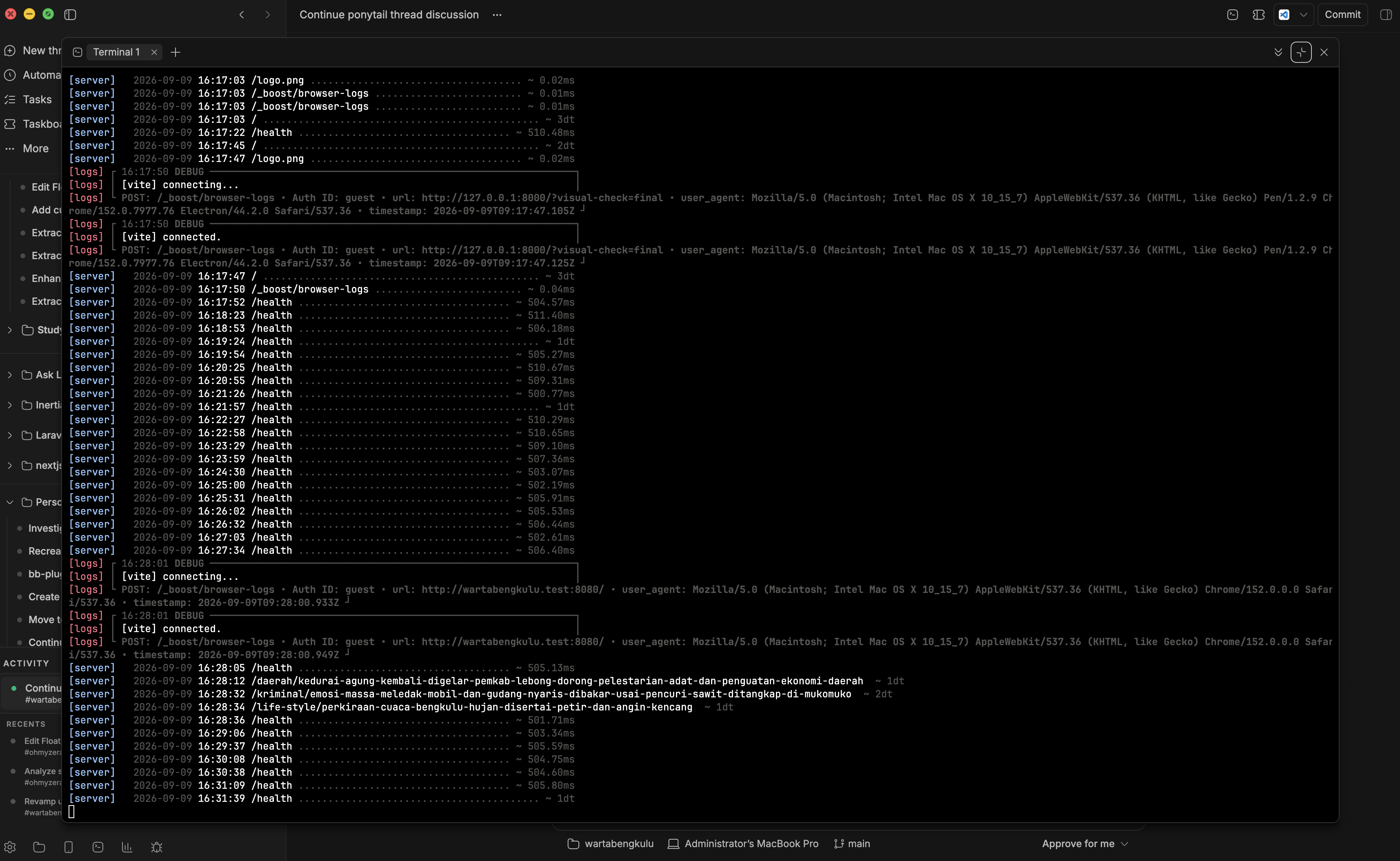1400x861 pixels.
Task: Open Settings gear icon
Action: [10, 848]
